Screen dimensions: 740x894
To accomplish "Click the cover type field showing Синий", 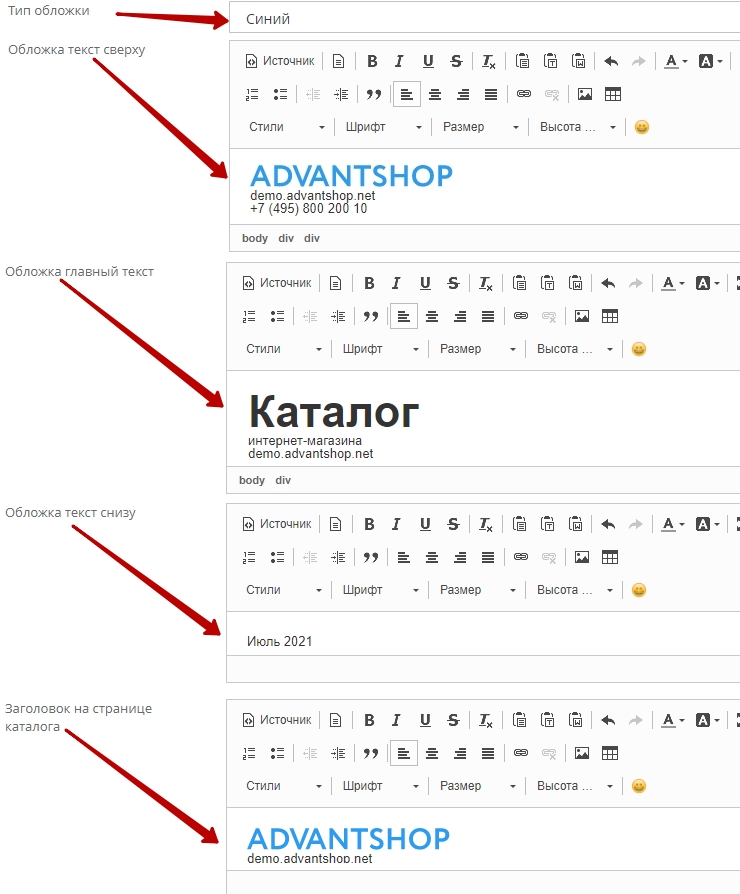I will [x=485, y=18].
